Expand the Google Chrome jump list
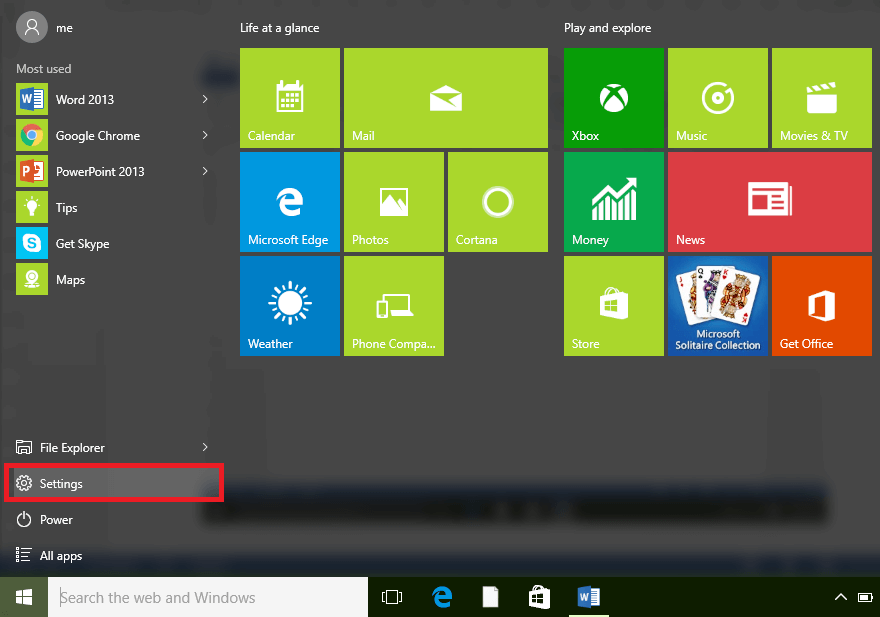Screen dimensions: 880x617 [x=204, y=135]
